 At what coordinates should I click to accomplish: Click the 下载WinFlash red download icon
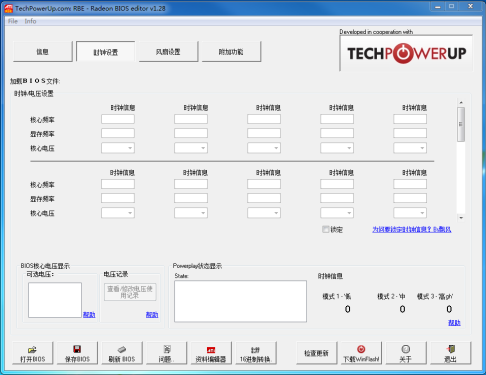[x=361, y=349]
